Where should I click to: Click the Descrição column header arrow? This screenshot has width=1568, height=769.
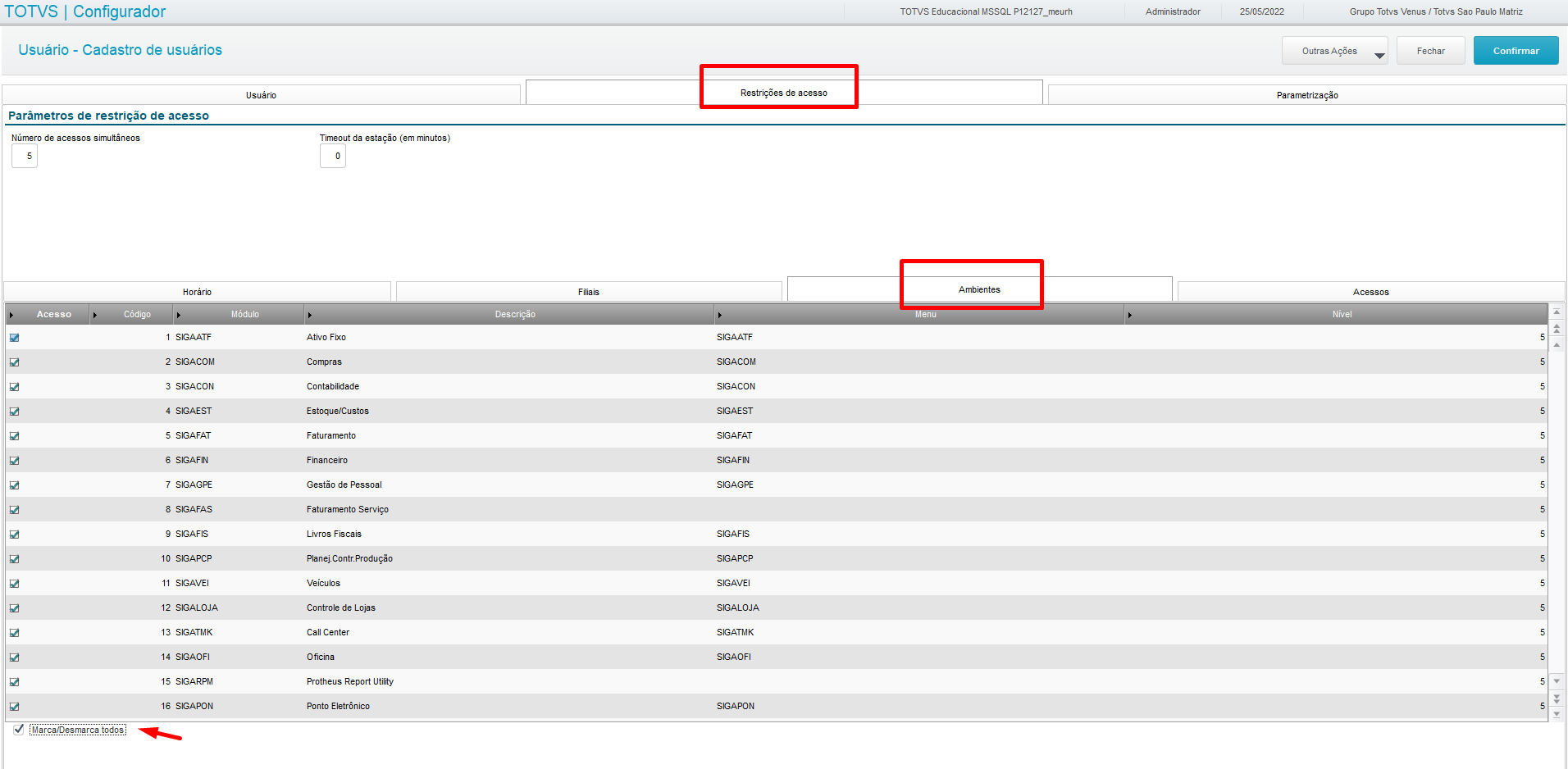point(310,315)
